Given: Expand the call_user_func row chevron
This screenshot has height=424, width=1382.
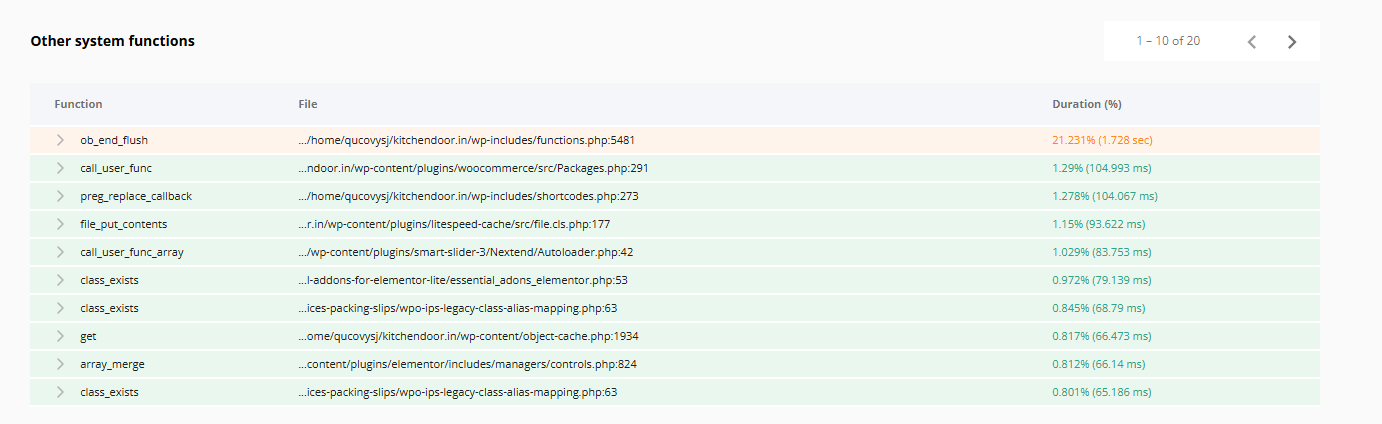Looking at the screenshot, I should click(x=60, y=168).
